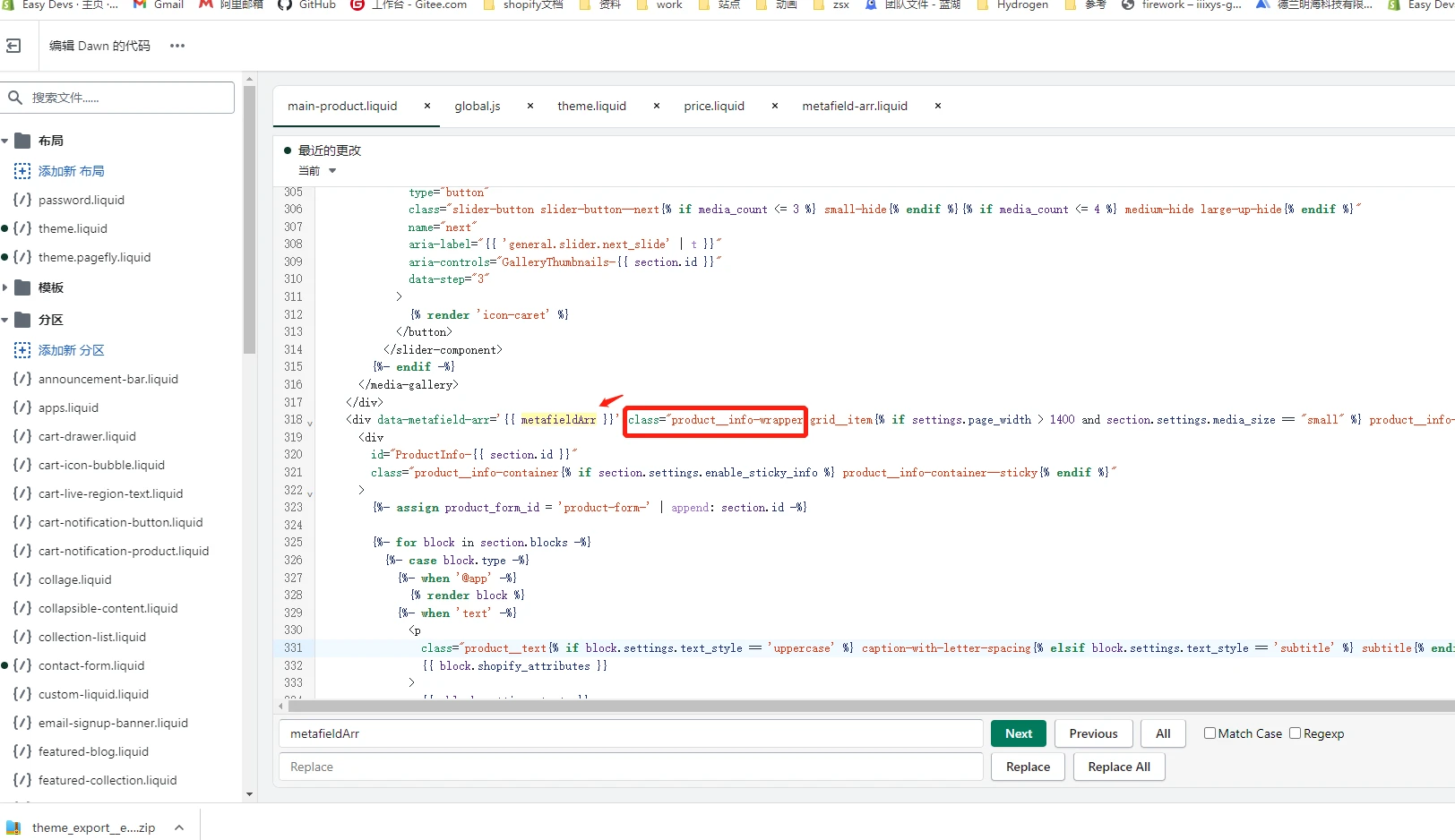Click the horizontal code editor scrollbar
The image size is (1455, 840).
pos(871,706)
